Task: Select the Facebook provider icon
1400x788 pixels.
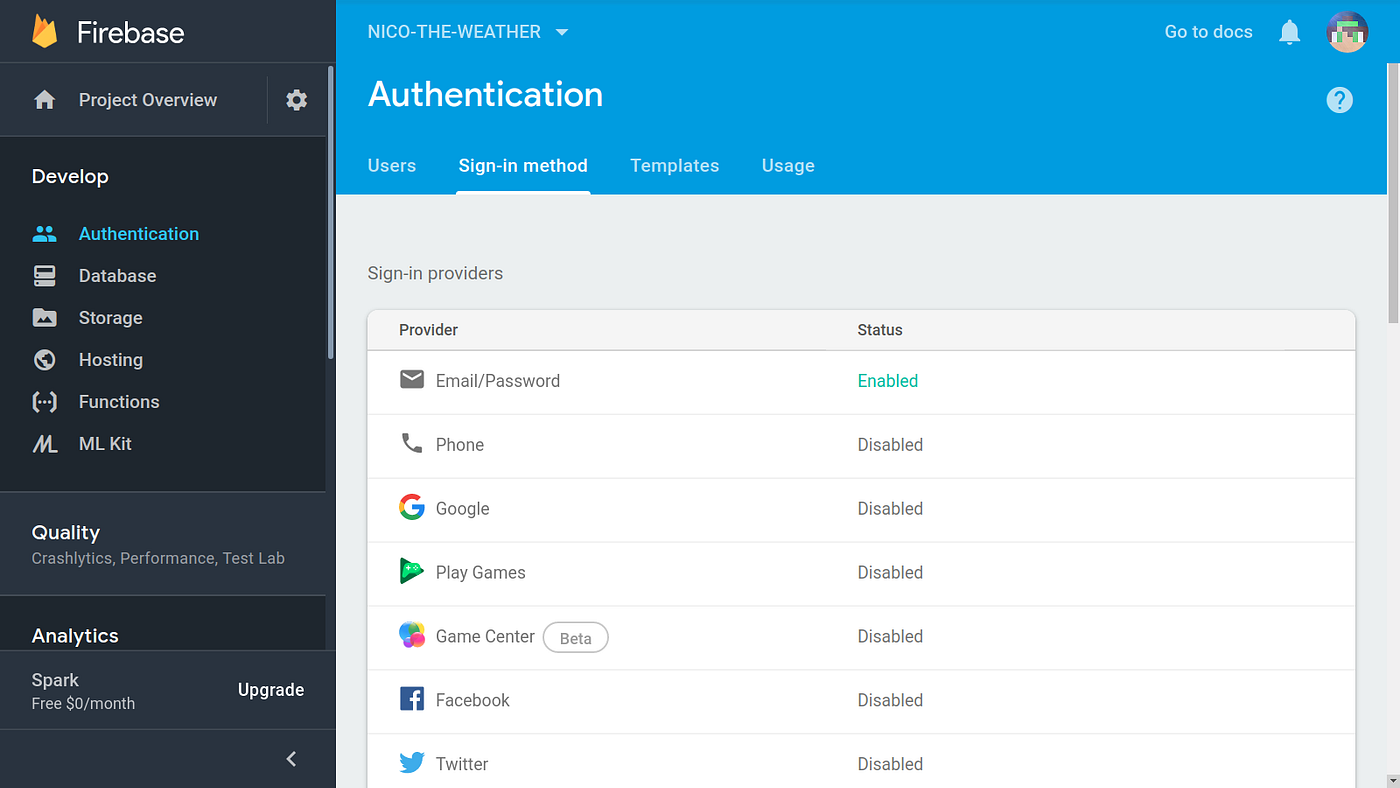Action: pyautogui.click(x=412, y=700)
